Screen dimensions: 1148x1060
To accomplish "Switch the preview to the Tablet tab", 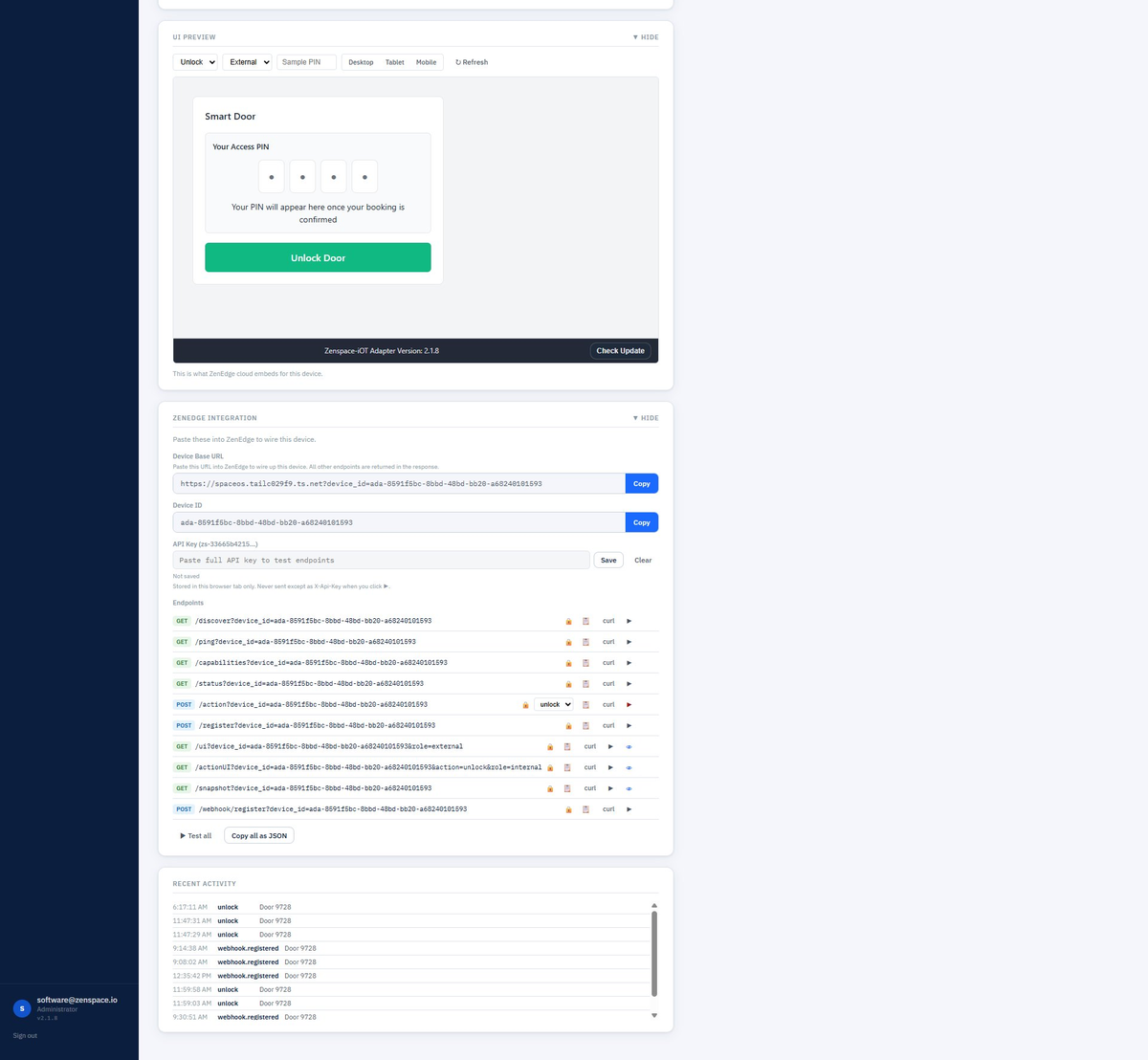I will [x=395, y=62].
